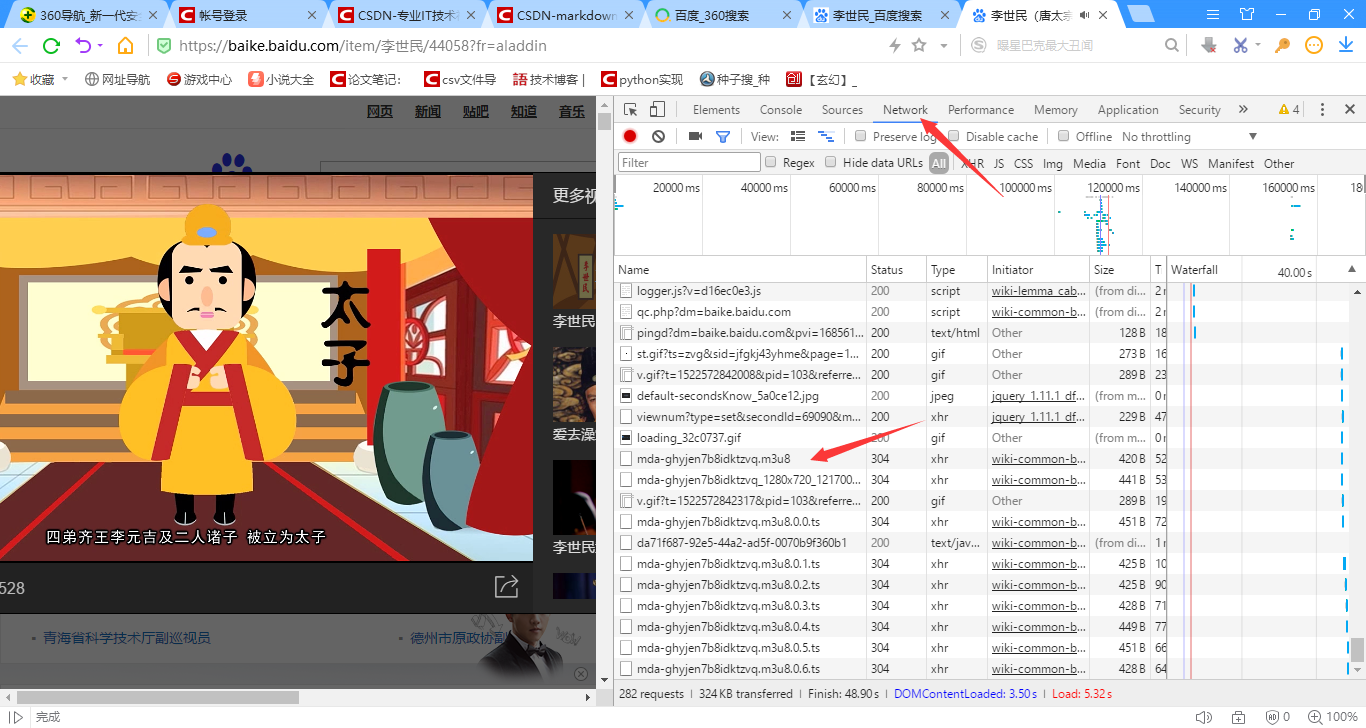The width and height of the screenshot is (1366, 728).
Task: Click the page horizontal scrollbar
Action: coord(158,697)
